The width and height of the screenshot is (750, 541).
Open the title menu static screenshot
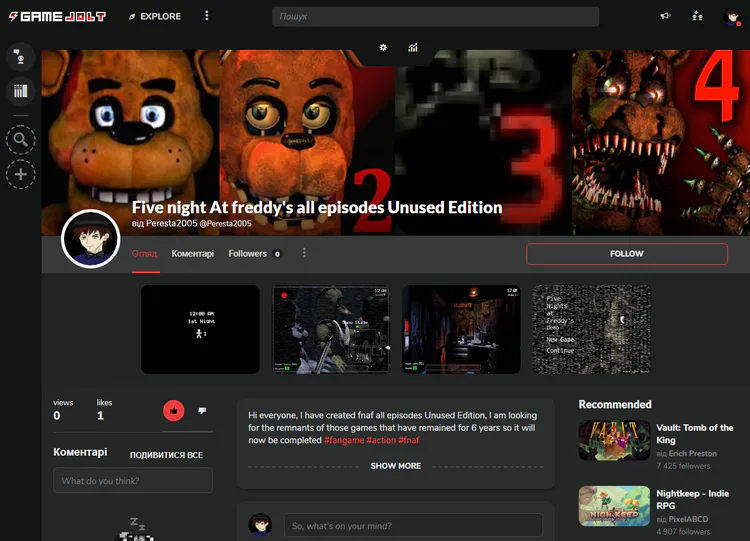click(592, 329)
